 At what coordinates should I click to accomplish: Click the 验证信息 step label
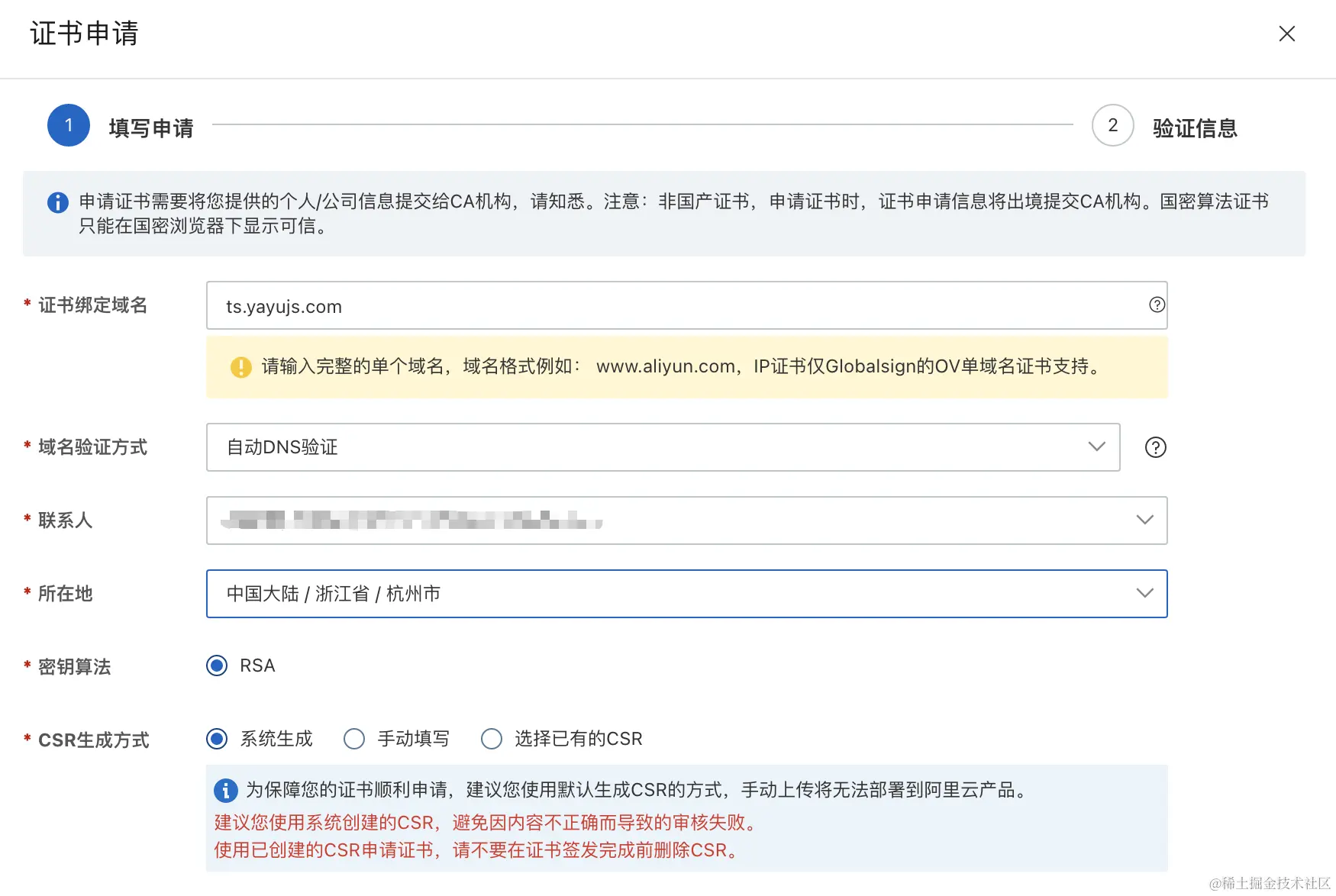1195,127
